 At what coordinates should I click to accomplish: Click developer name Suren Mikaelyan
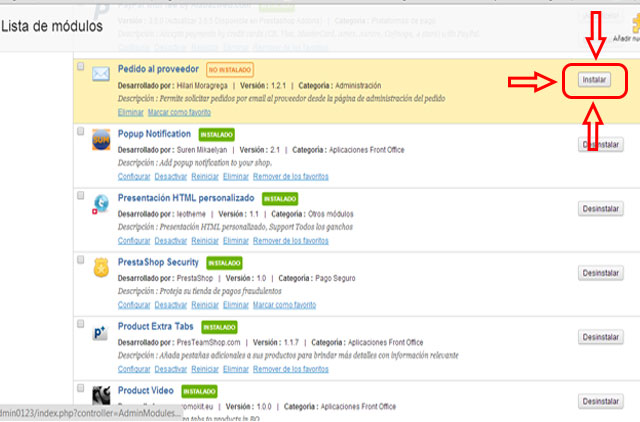tap(202, 150)
